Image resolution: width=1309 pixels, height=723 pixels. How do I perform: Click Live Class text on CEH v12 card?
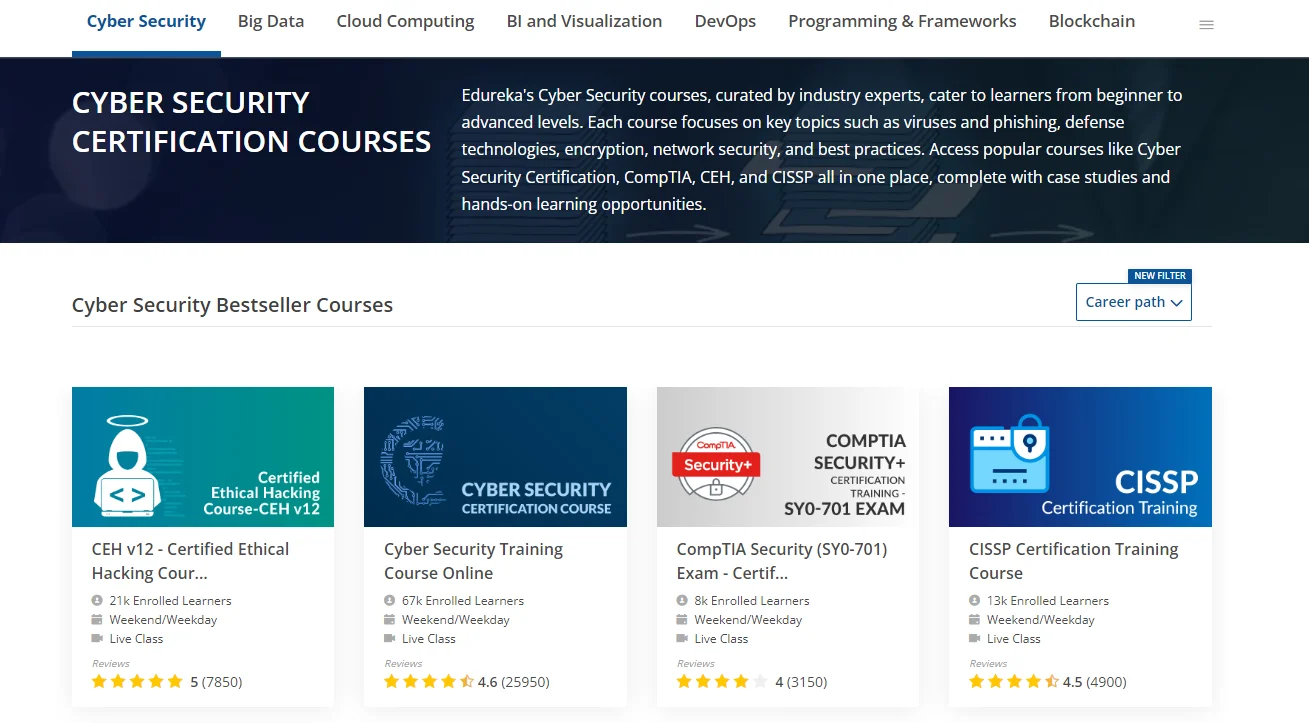tap(136, 639)
